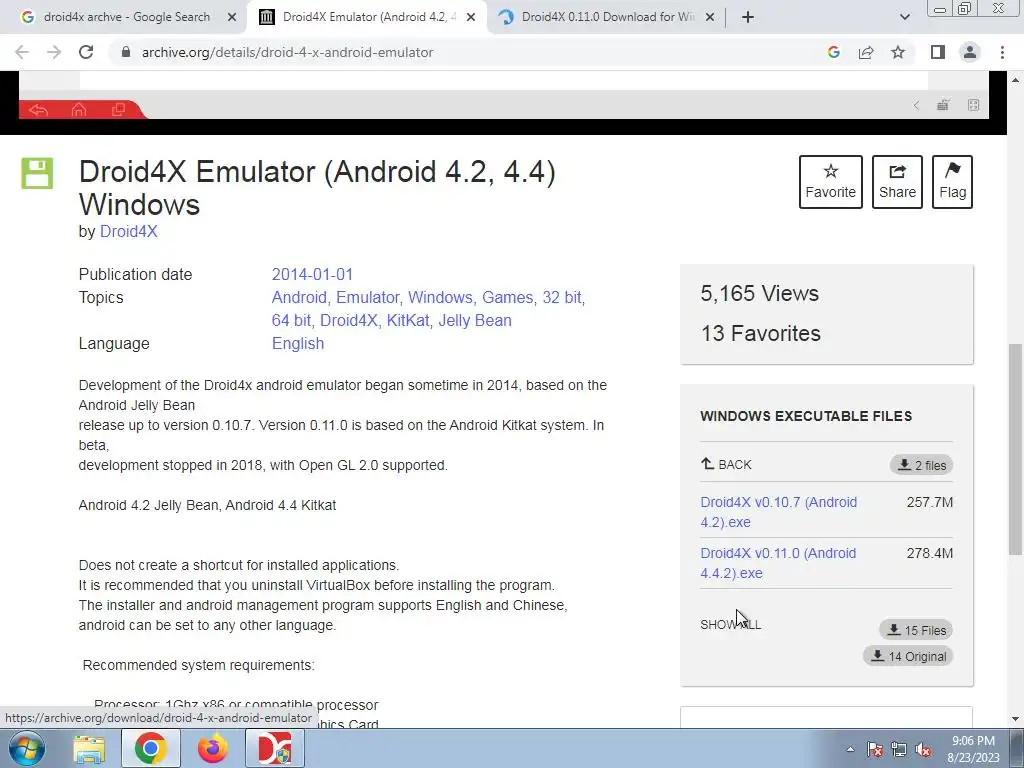Launch Firefox from the taskbar
1024x768 pixels.
click(x=213, y=748)
